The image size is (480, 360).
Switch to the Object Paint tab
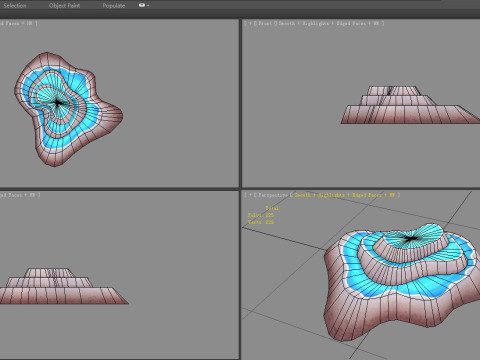tap(64, 6)
